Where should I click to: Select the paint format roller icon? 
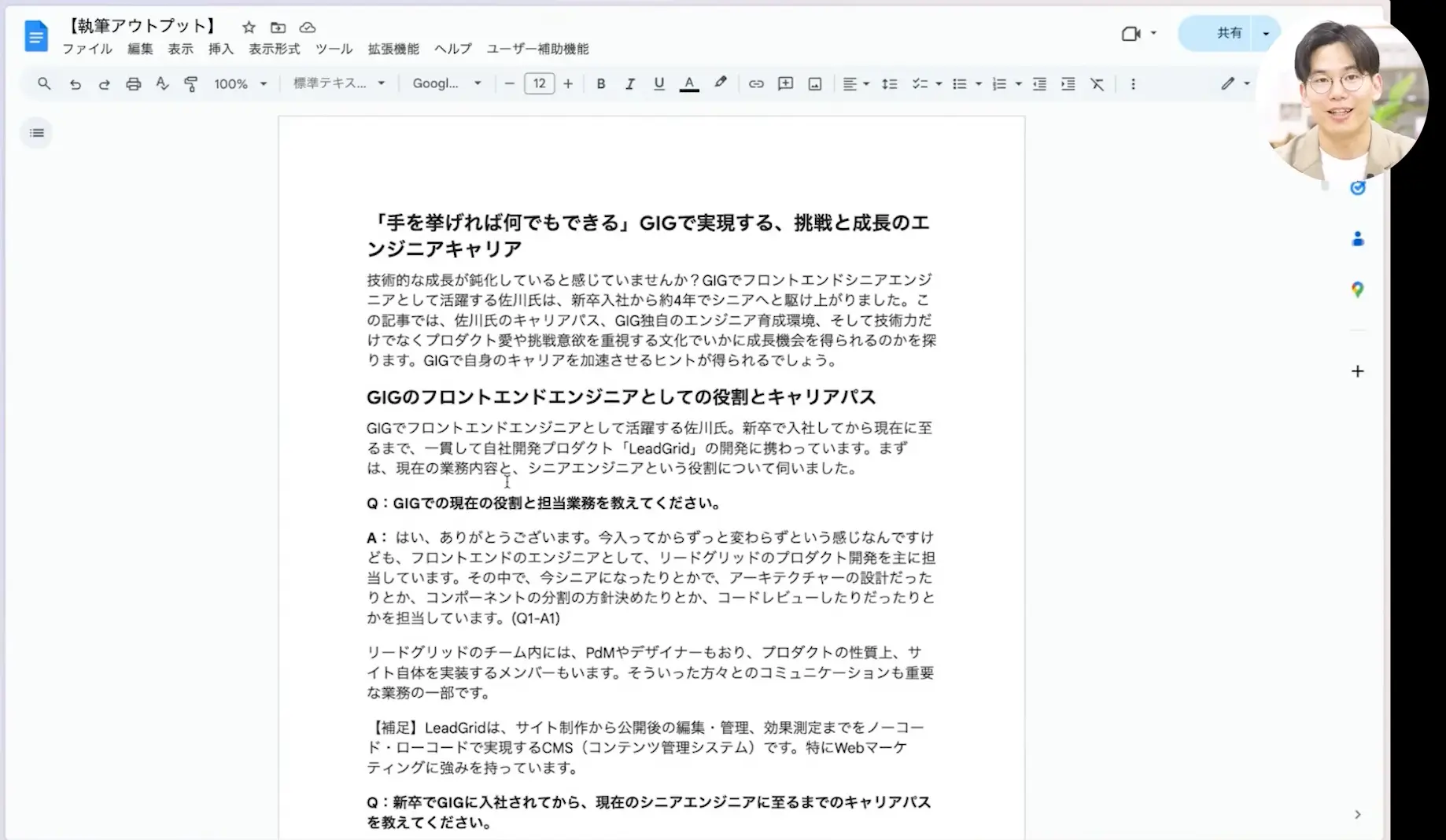[191, 84]
